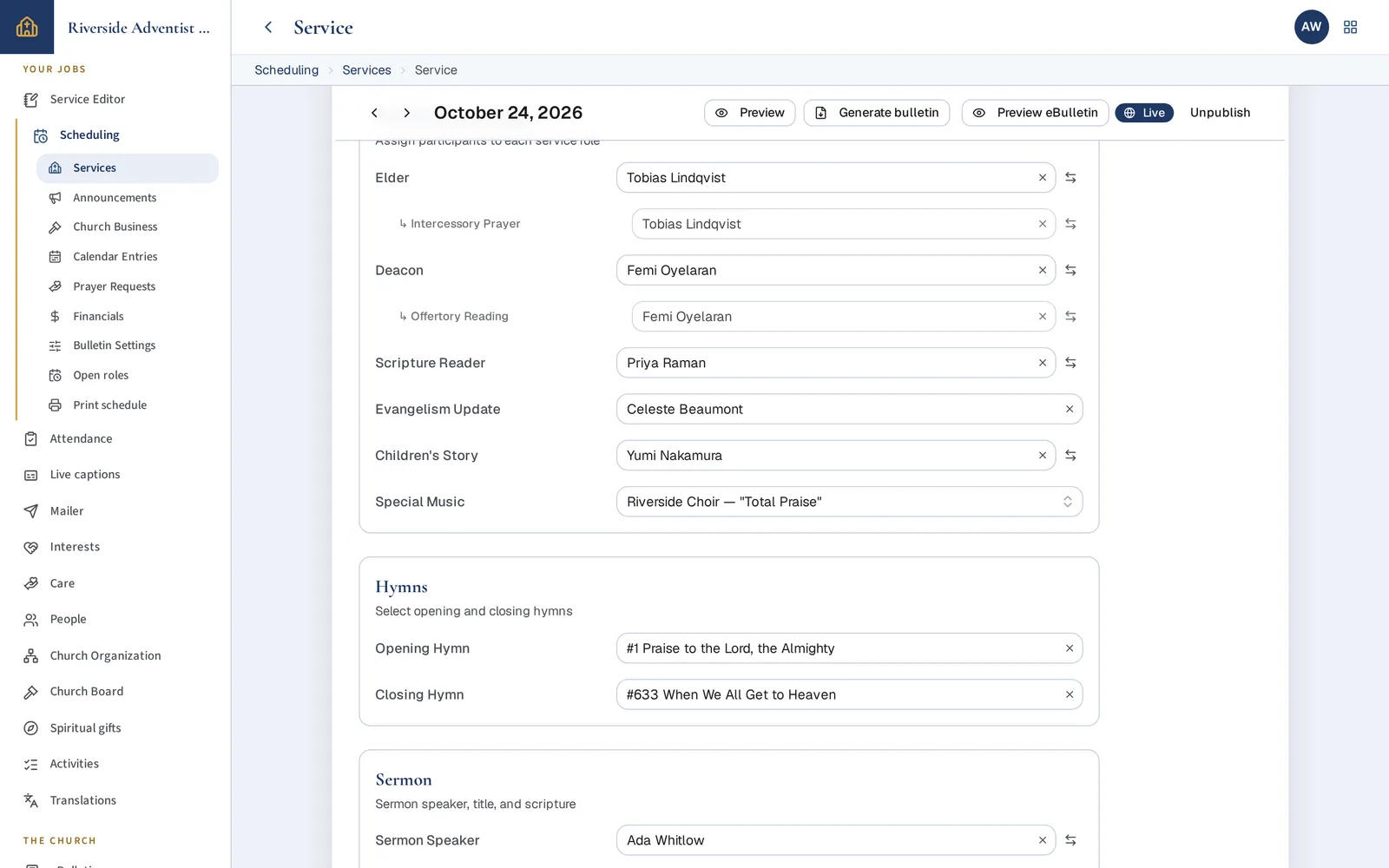Image resolution: width=1389 pixels, height=868 pixels.
Task: Click Preview eBulletin eye button
Action: click(1035, 113)
